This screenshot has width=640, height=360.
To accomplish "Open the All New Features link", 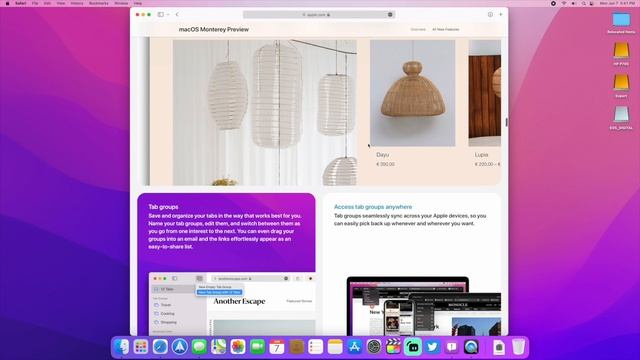I will [446, 29].
